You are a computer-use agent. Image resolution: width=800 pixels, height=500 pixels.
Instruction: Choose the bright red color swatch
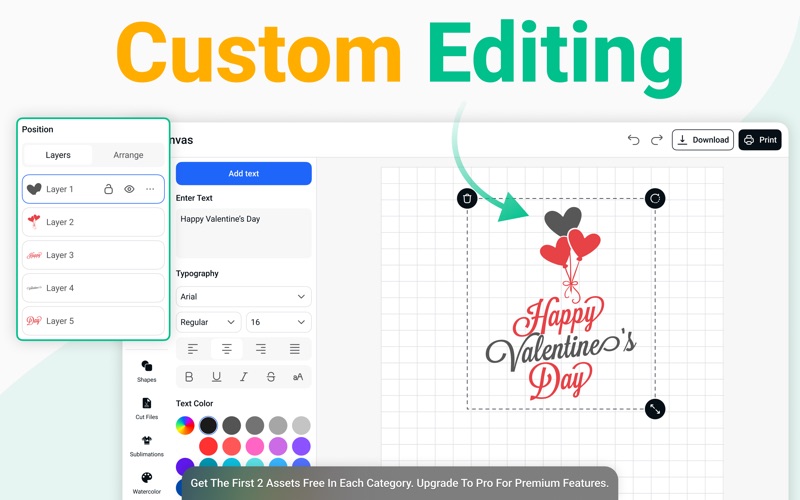(208, 446)
